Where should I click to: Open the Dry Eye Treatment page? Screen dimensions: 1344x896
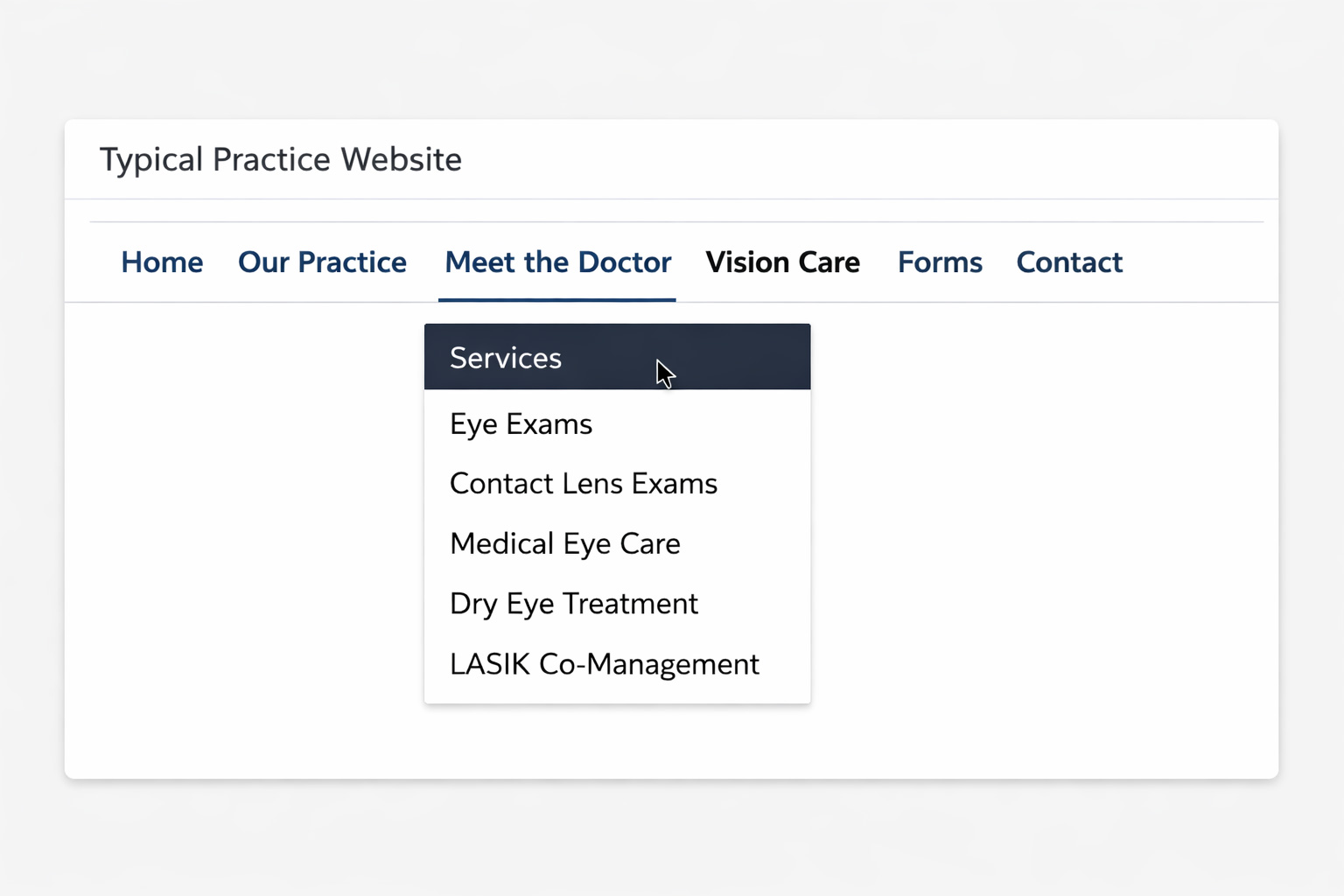(x=573, y=603)
